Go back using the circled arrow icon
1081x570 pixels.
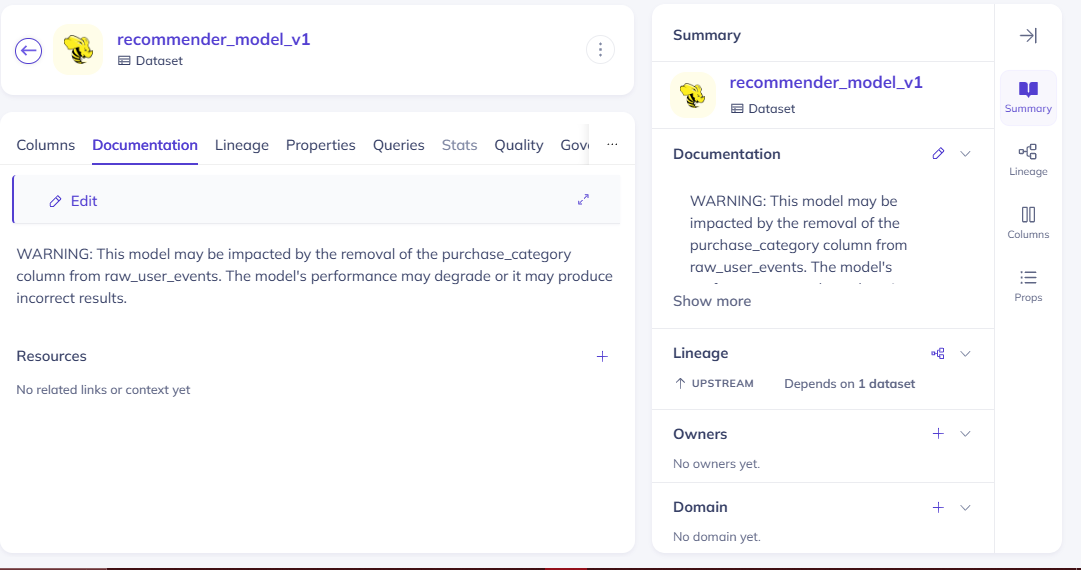28,50
